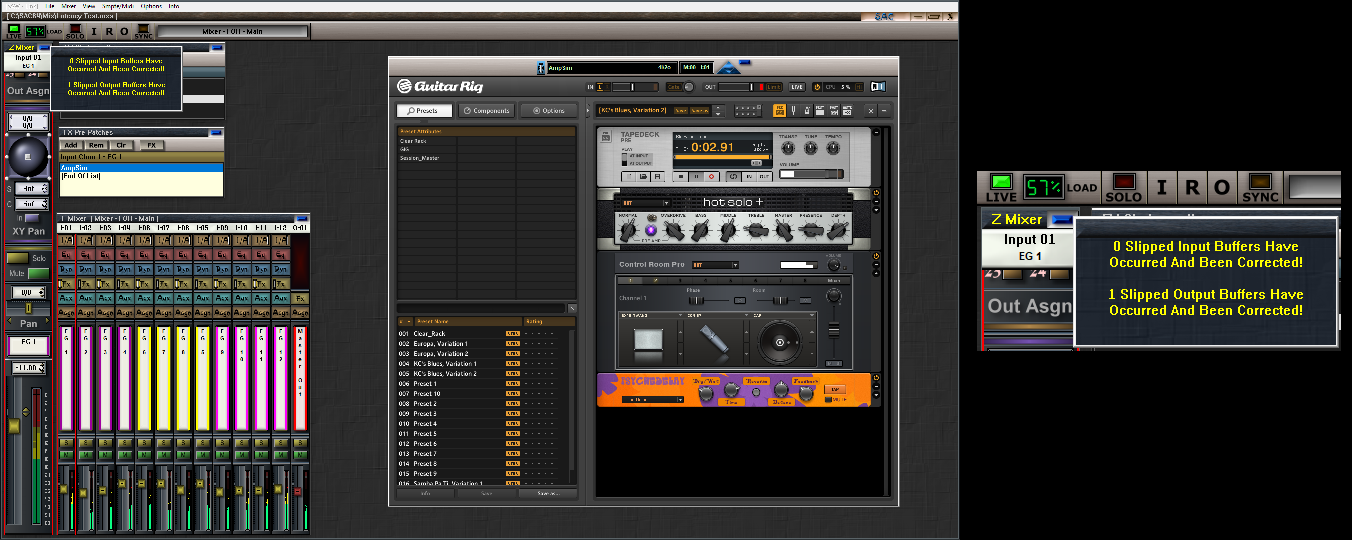
Task: Open the Control Room Pro preset dropdown
Action: pos(715,265)
